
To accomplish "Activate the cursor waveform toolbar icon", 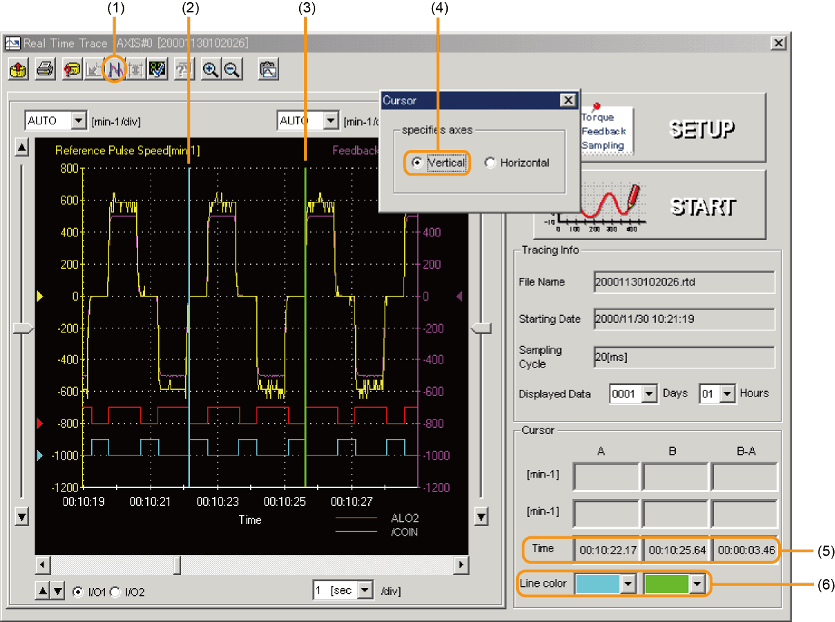I will 116,69.
